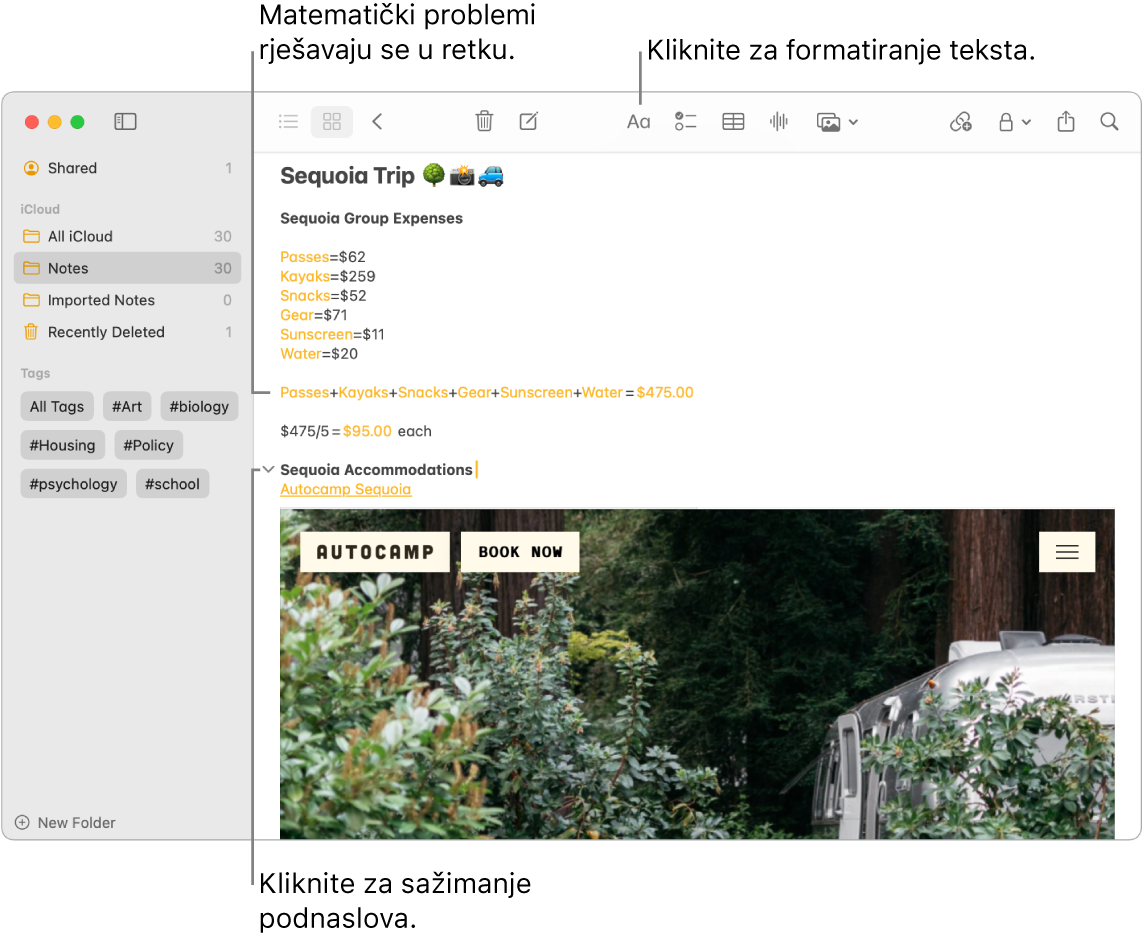Search notes with the magnifying glass icon

tap(1109, 121)
